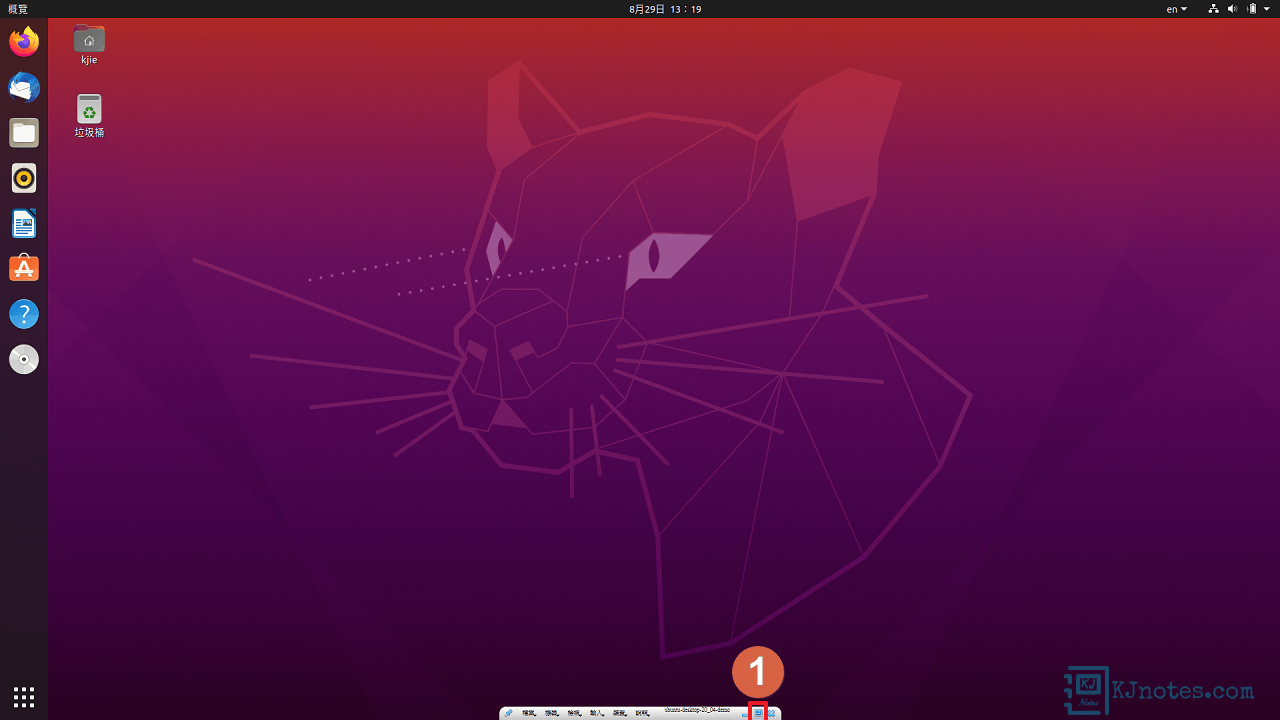The image size is (1280, 720).
Task: Open the Help question-mark icon
Action: point(24,314)
